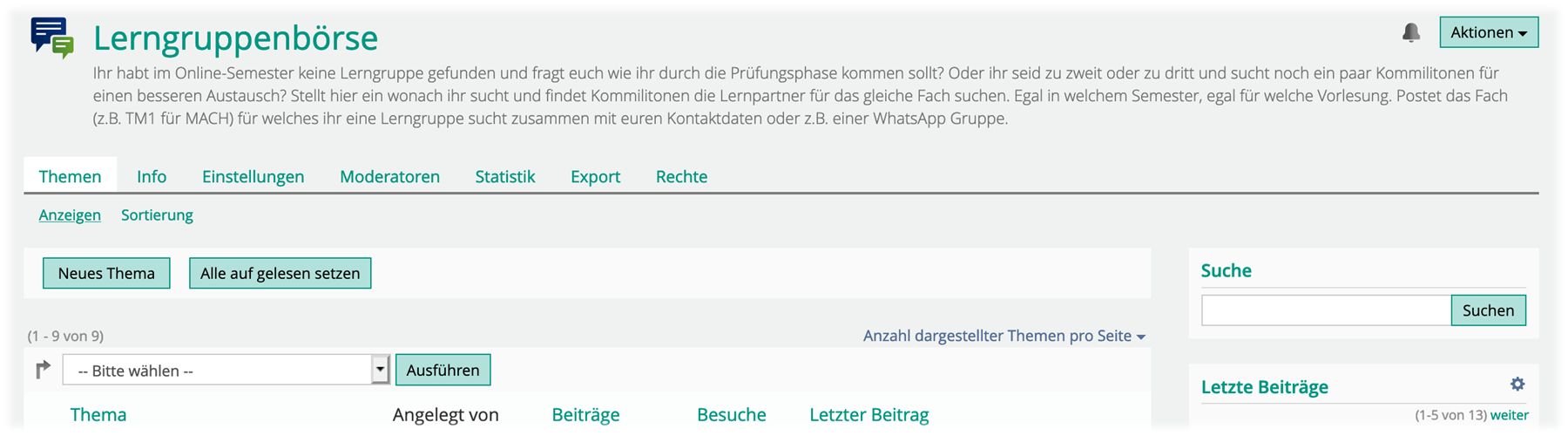1568x436 pixels.
Task: Expand the Bitte wählen combo box
Action: (x=226, y=370)
